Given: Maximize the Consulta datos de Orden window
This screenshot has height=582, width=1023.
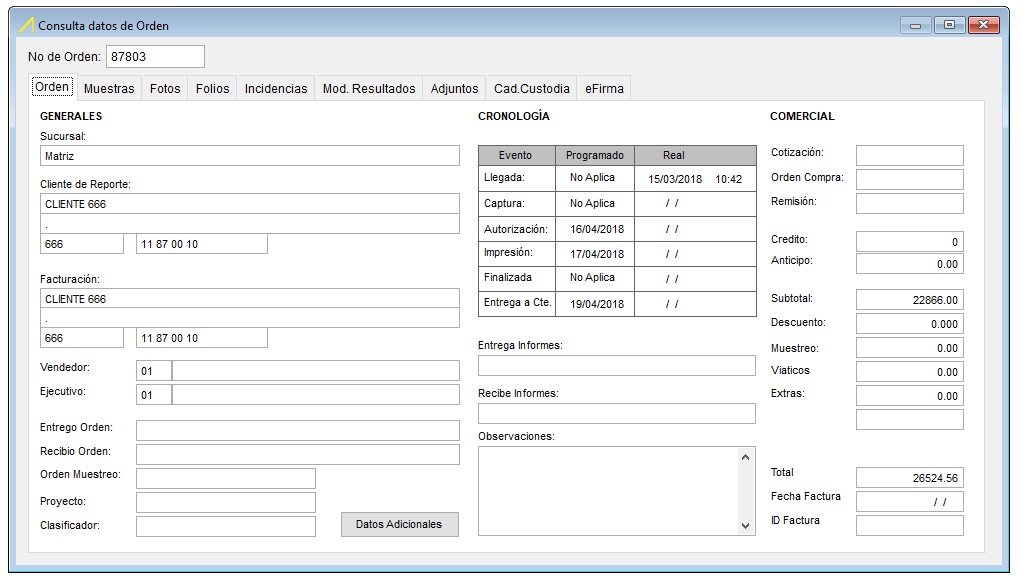Looking at the screenshot, I should [949, 25].
